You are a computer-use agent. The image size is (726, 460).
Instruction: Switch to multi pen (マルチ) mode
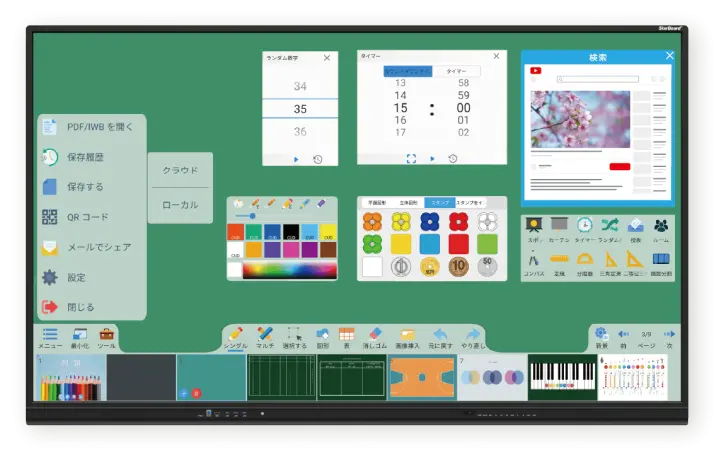coord(265,336)
